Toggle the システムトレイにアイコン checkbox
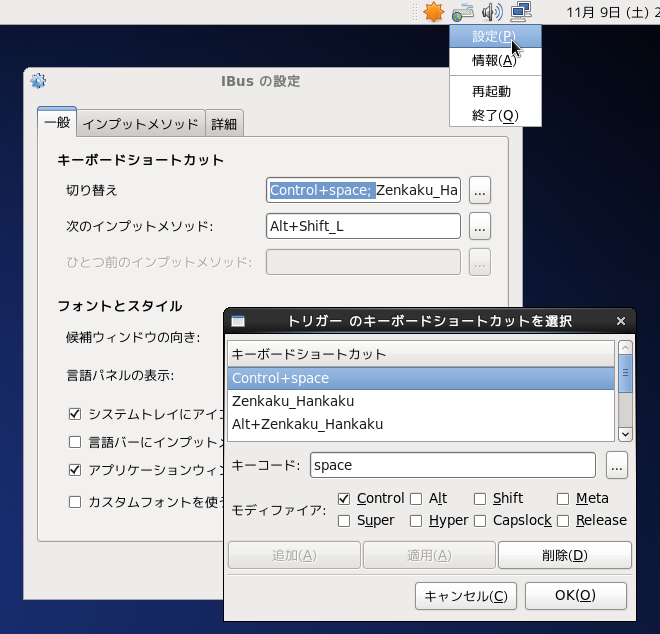 (75, 414)
